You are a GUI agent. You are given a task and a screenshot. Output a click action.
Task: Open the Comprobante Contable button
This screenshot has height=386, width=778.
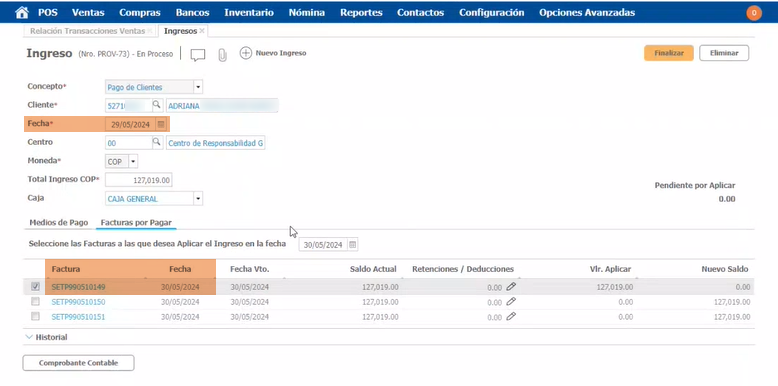78,363
